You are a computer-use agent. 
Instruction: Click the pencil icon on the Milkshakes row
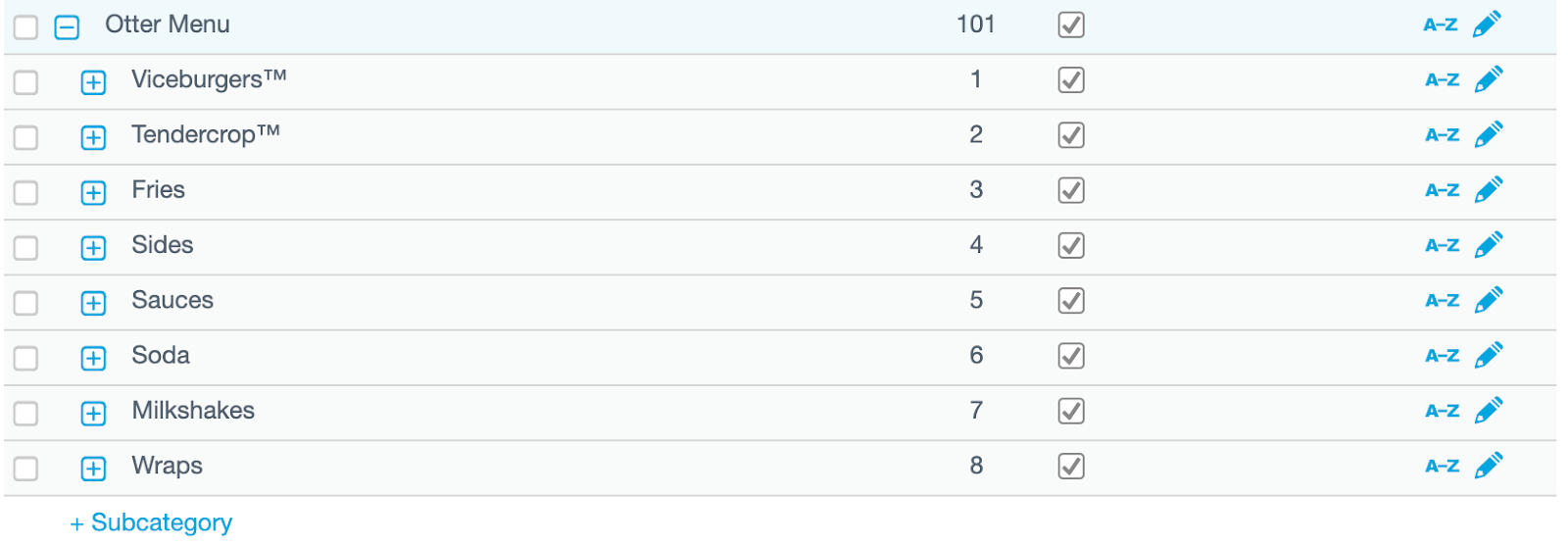click(x=1488, y=410)
